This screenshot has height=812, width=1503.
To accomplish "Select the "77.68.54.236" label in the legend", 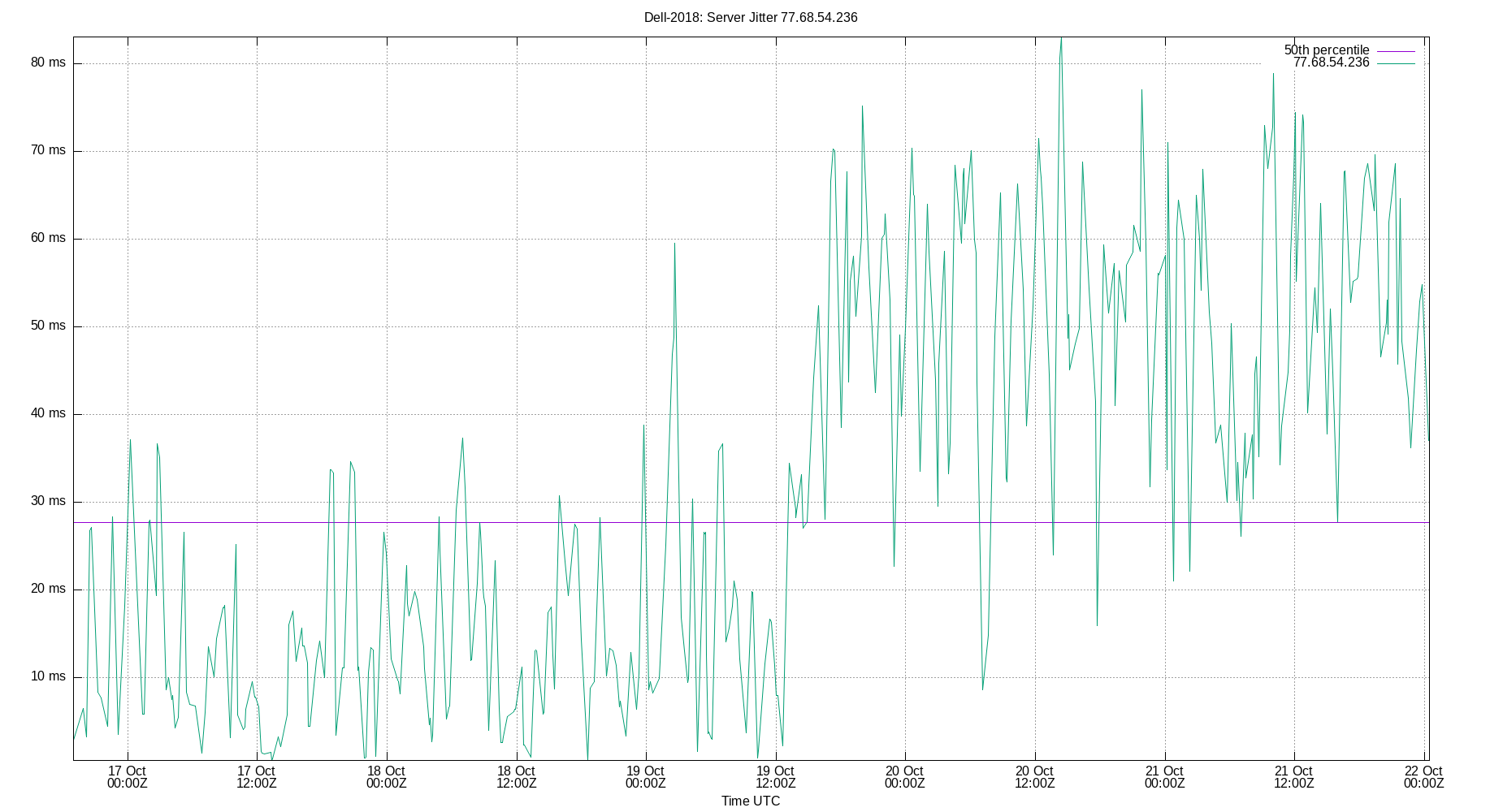I will pos(1332,63).
